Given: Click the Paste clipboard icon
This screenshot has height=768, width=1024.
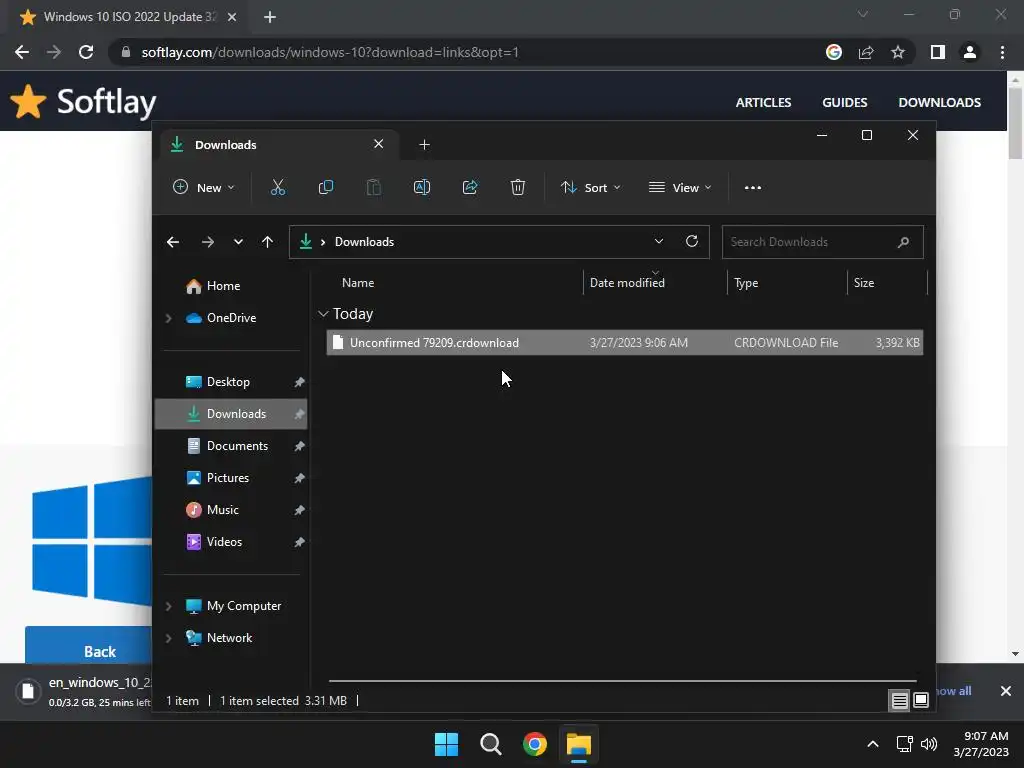Looking at the screenshot, I should 374,187.
